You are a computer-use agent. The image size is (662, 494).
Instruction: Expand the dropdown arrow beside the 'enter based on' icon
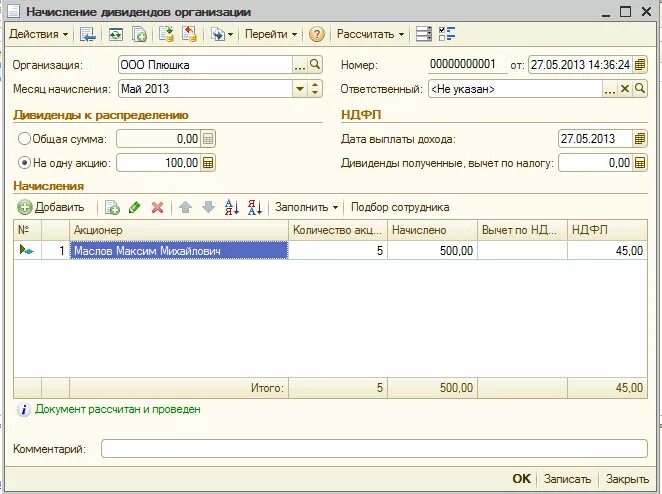[231, 34]
